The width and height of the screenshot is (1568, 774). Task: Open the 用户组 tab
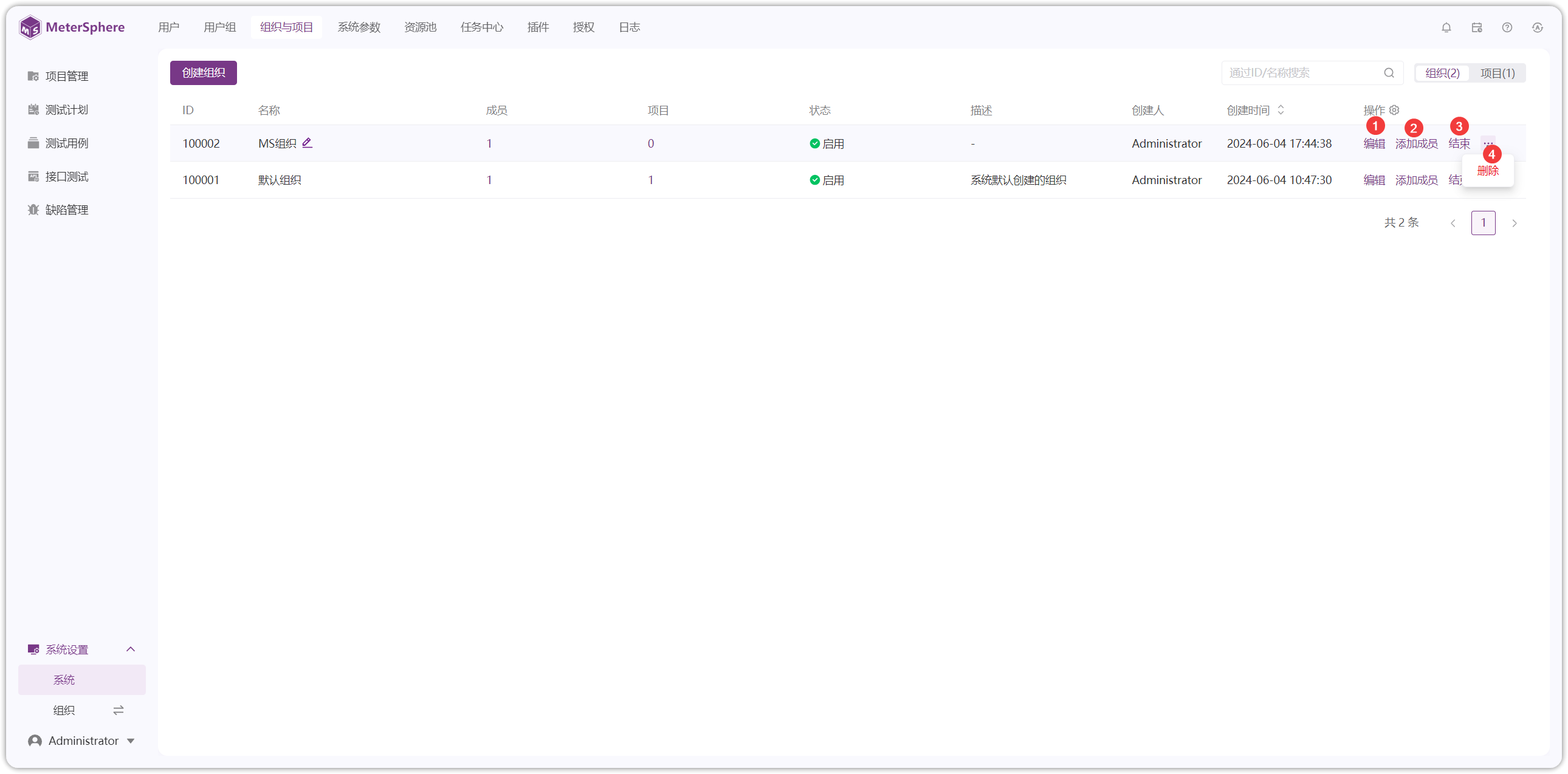tap(220, 27)
